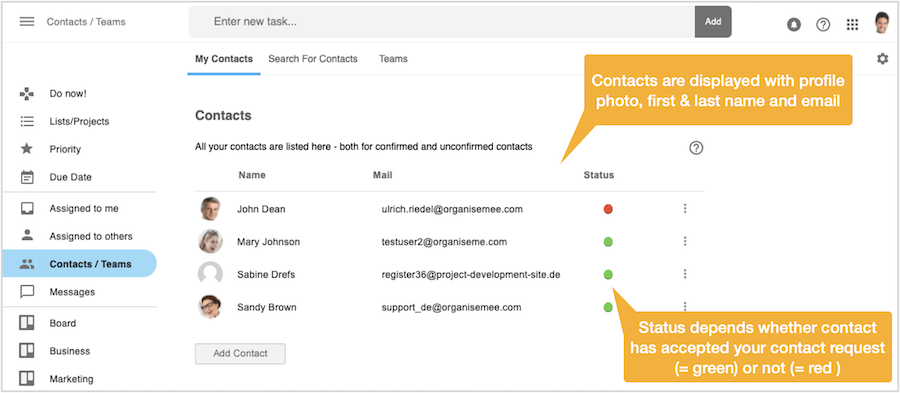Click the Board list icon
Viewport: 900px width, 393px height.
[27, 323]
